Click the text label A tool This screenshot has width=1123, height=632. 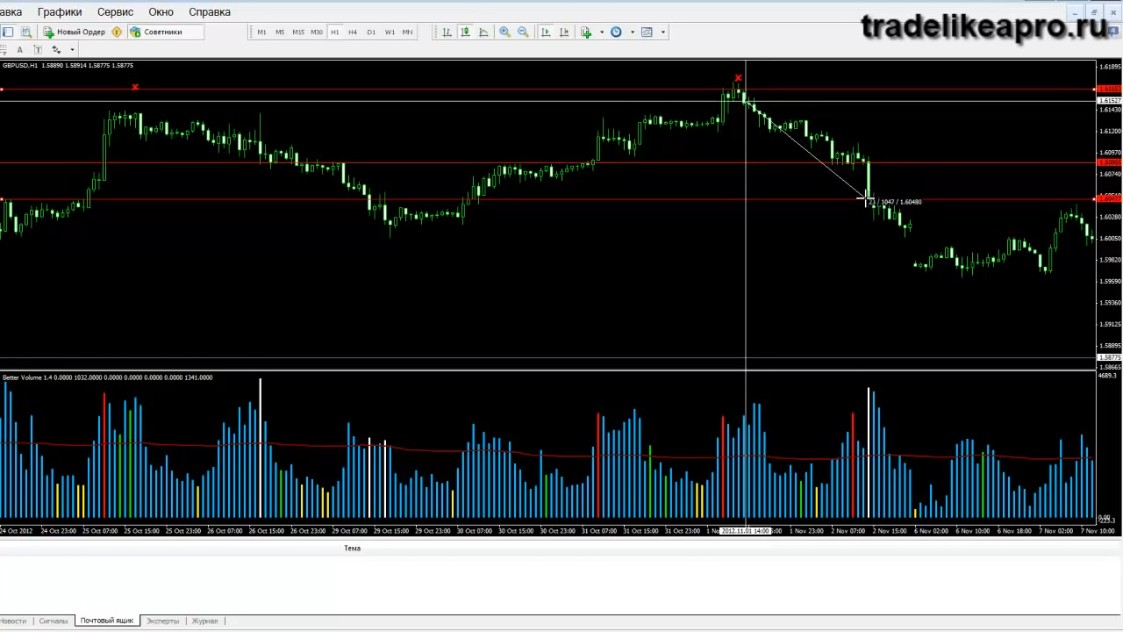pyautogui.click(x=19, y=49)
